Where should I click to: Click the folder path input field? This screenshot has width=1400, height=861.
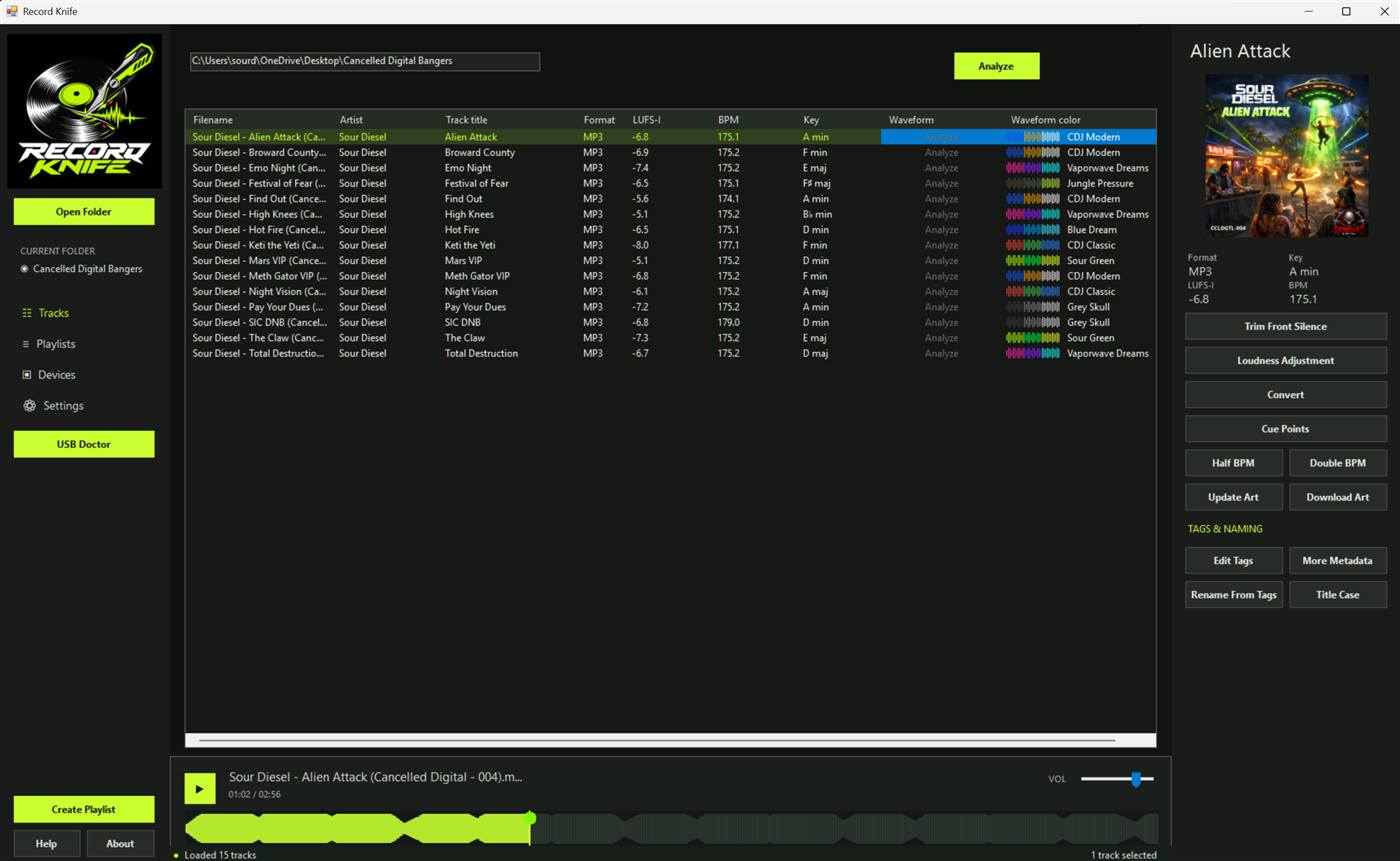[365, 61]
